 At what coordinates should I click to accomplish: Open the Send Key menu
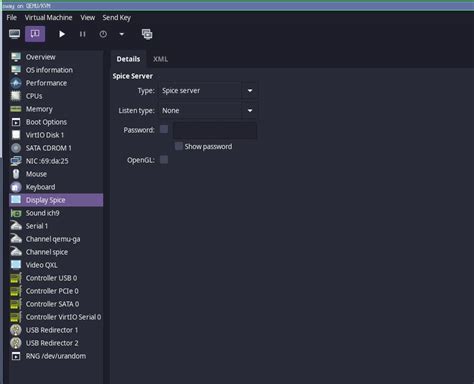coord(117,18)
